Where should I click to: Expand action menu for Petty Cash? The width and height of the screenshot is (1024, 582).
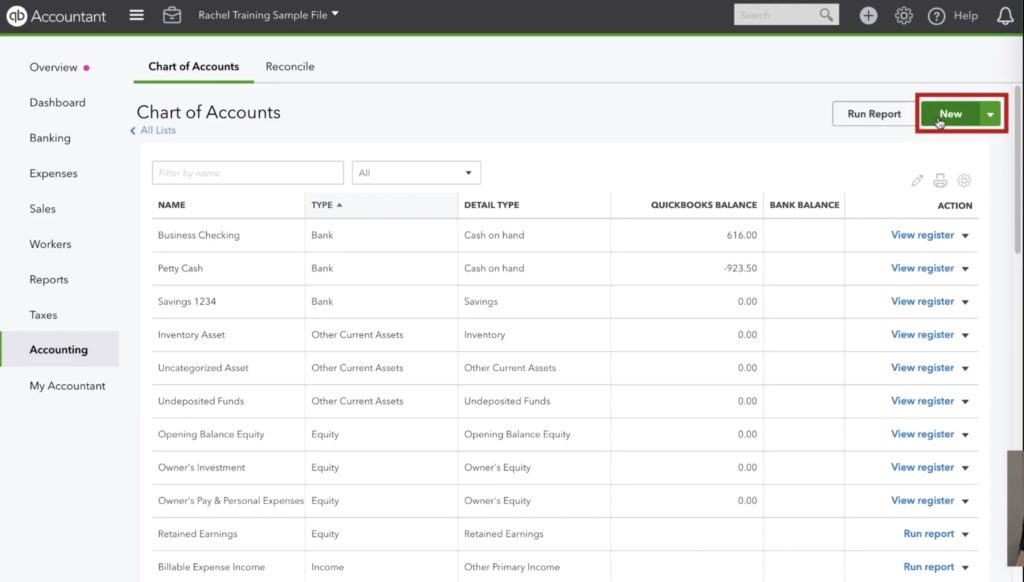[x=965, y=269]
